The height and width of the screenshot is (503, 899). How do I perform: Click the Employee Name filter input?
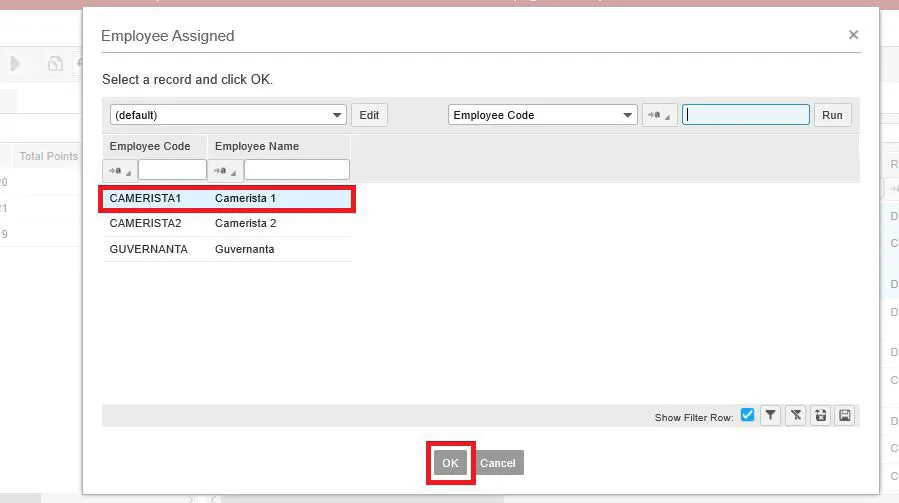click(x=296, y=170)
